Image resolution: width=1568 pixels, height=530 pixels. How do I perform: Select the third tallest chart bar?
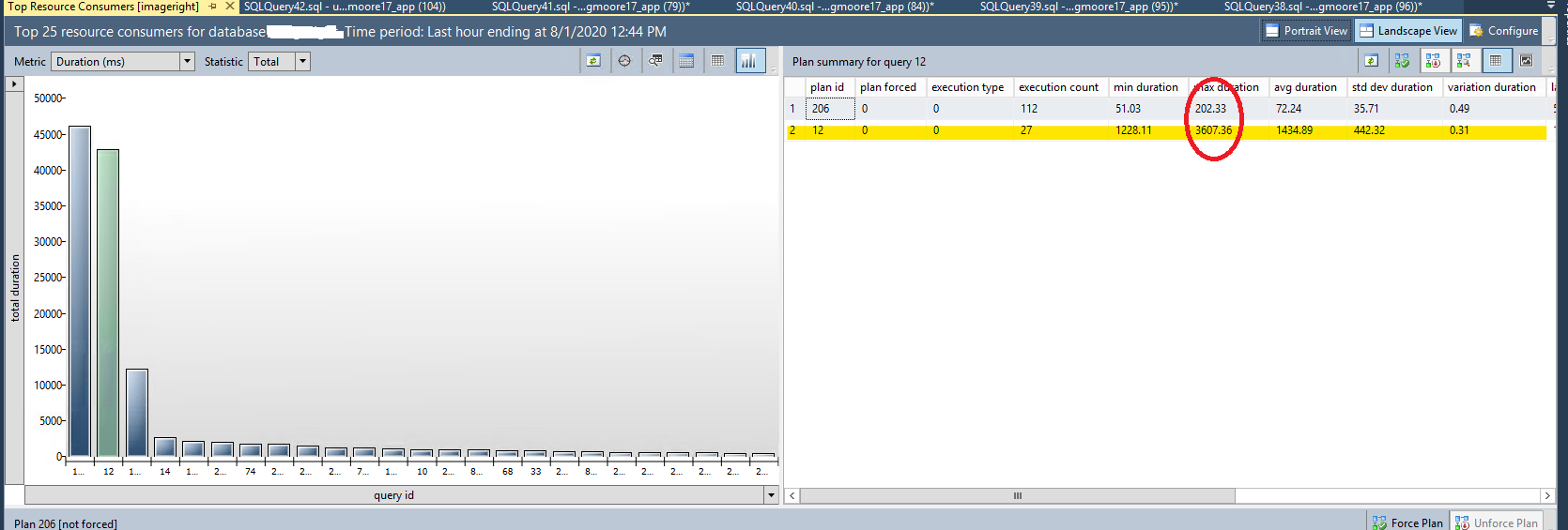tap(137, 413)
